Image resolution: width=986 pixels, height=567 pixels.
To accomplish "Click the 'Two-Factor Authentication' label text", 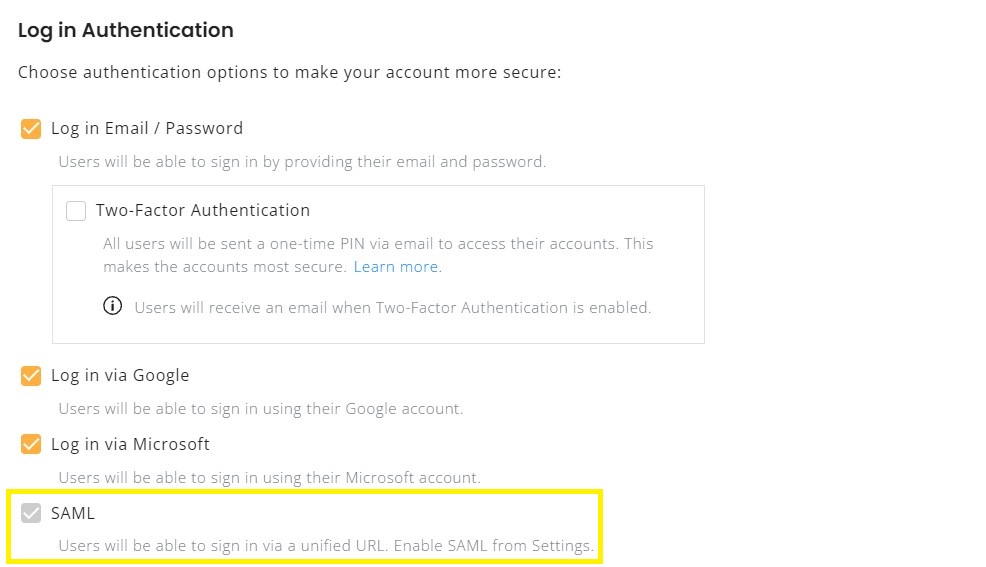I will point(202,210).
